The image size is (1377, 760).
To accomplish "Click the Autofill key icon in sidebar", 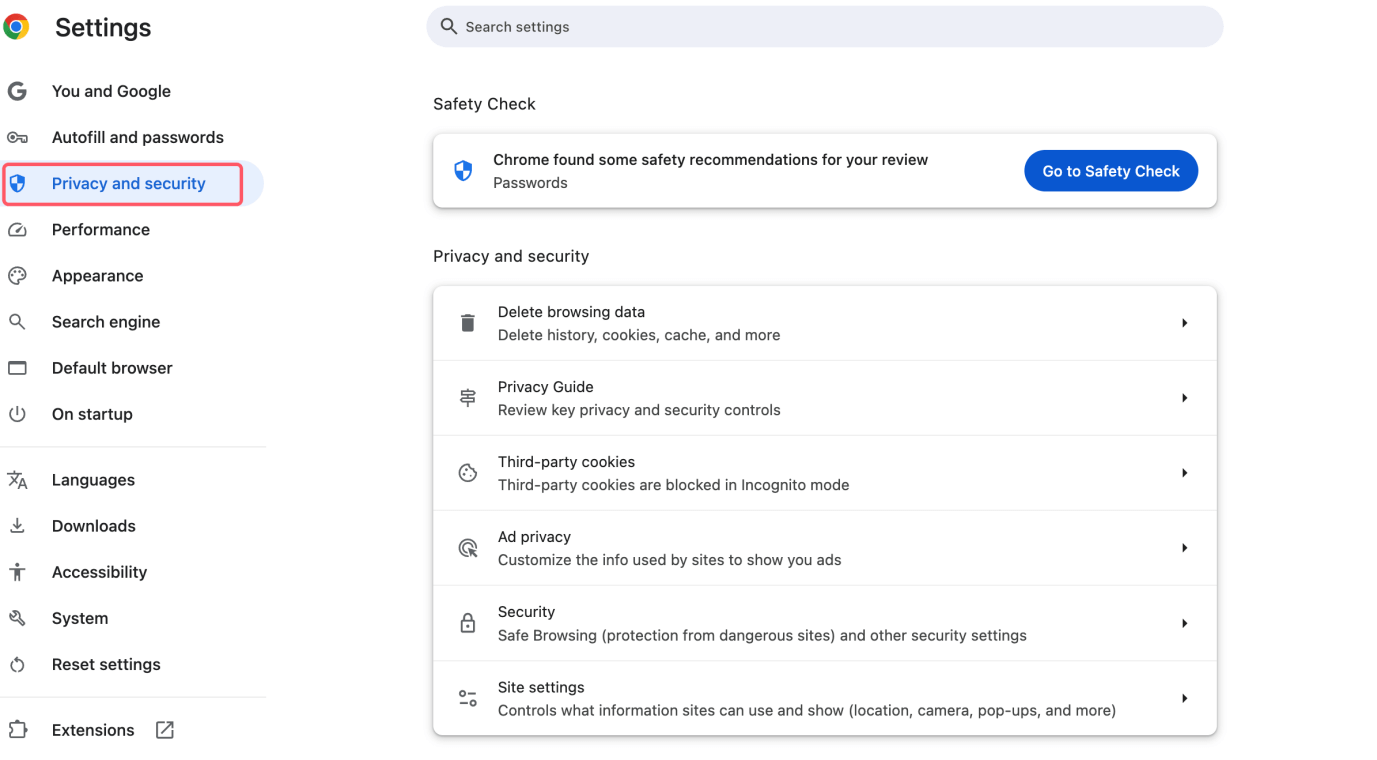I will [x=18, y=137].
